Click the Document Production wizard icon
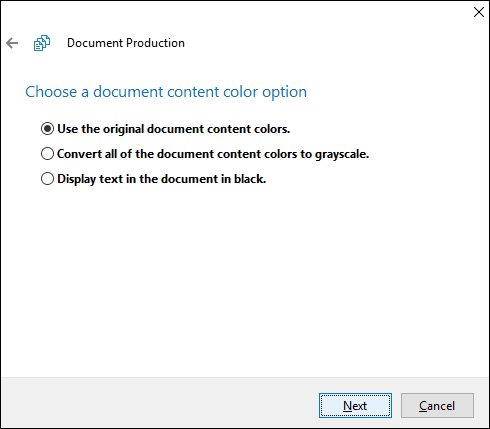The height and width of the screenshot is (429, 490). 42,43
